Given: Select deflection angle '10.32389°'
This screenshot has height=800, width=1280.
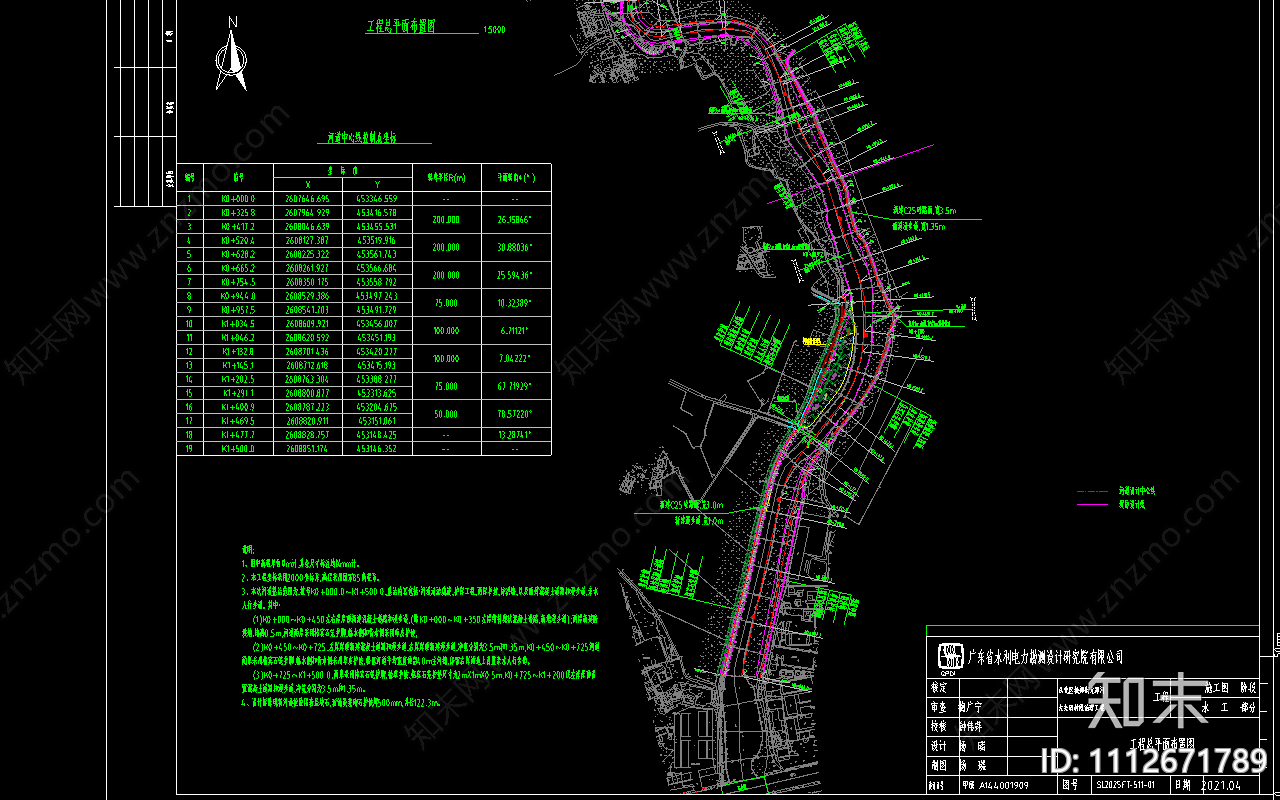Looking at the screenshot, I should [515, 303].
